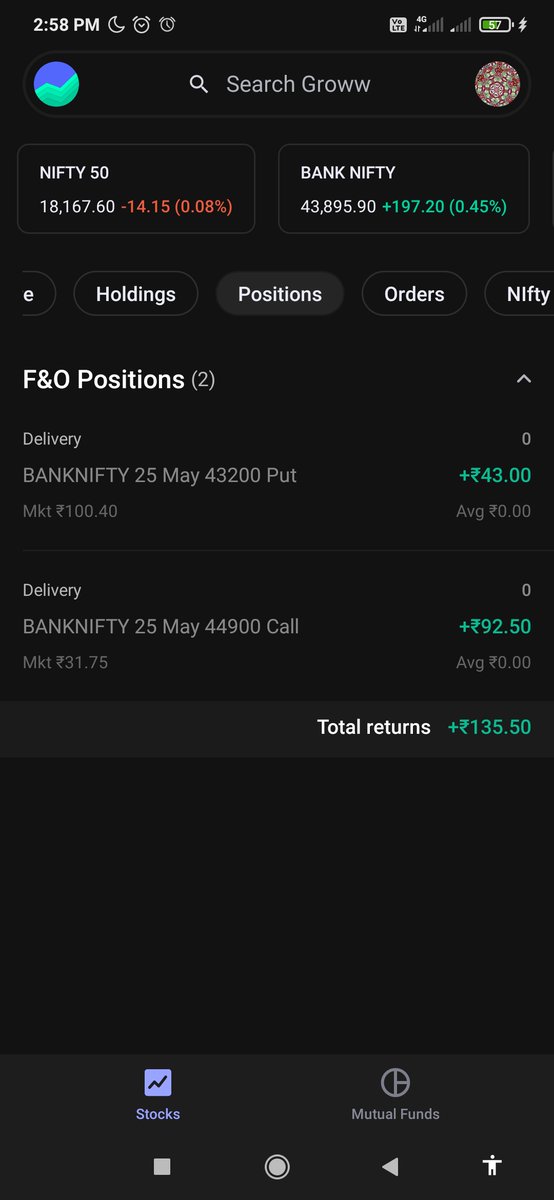Tap the search magnifier icon
This screenshot has height=1200, width=554.
pyautogui.click(x=199, y=85)
